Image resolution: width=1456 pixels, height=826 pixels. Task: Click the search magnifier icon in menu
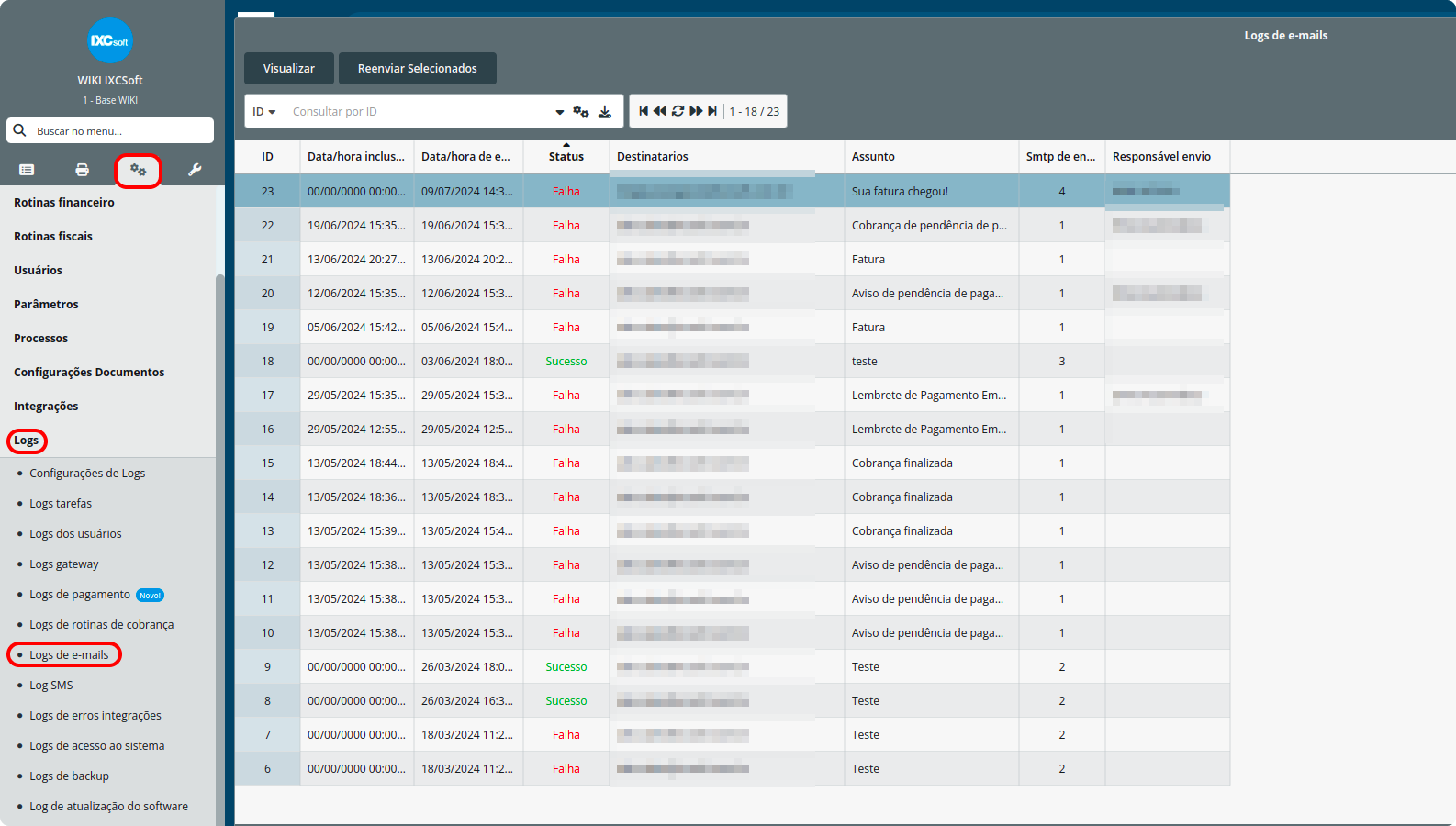[19, 130]
